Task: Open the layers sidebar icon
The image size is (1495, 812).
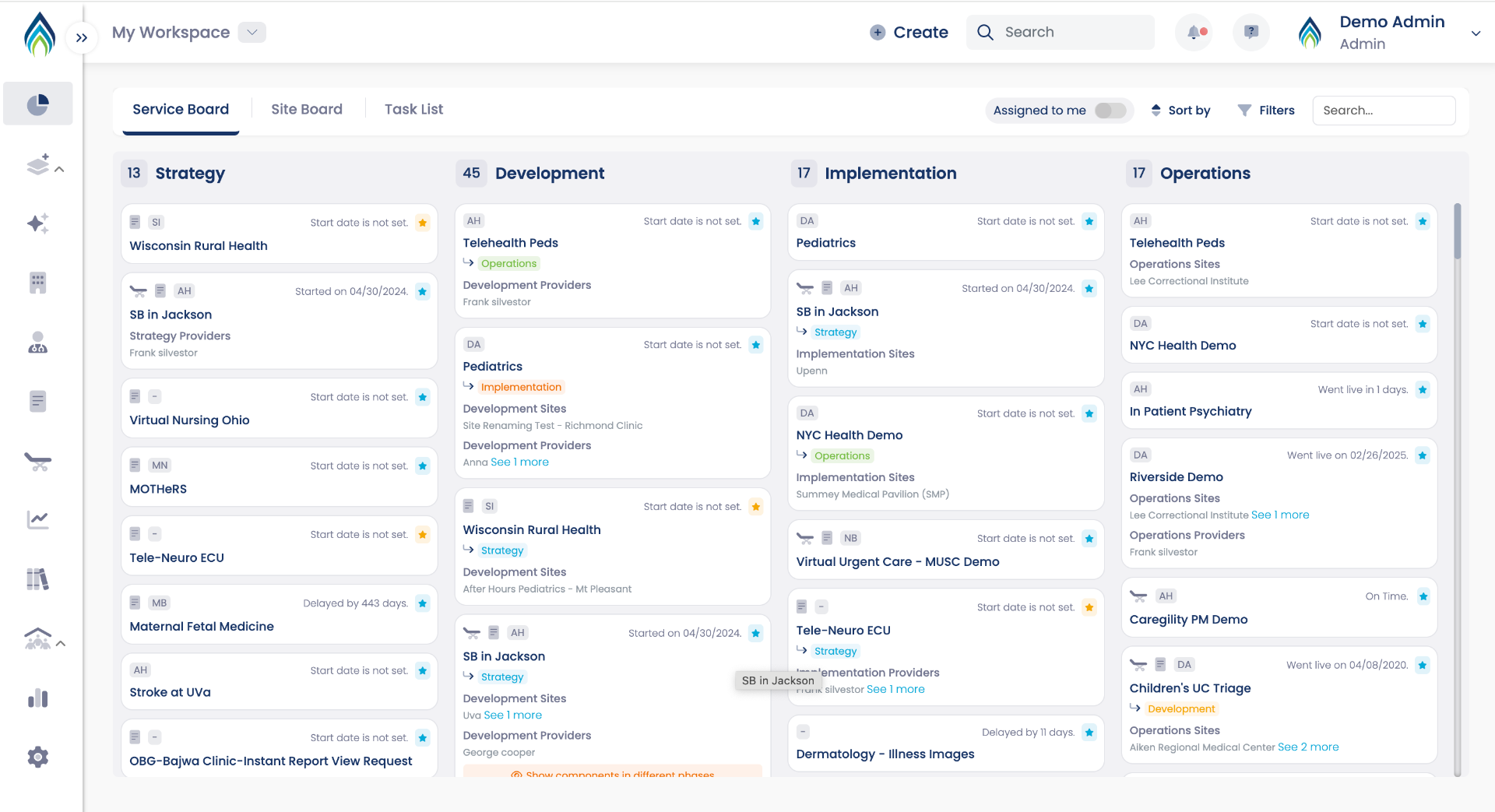Action: 37,164
